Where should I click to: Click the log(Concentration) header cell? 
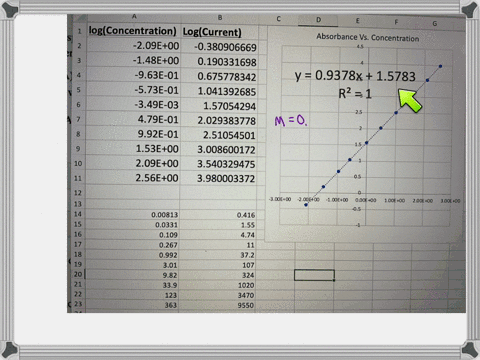coord(133,31)
